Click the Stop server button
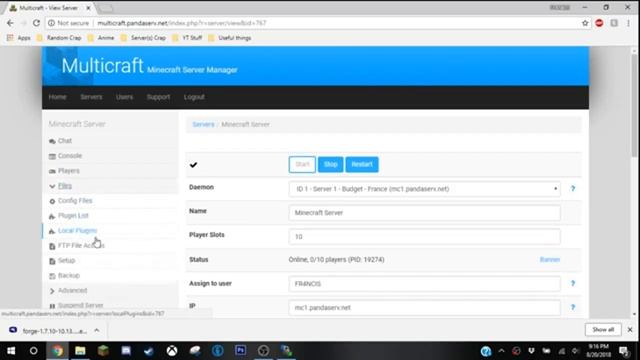Screen dimensions: 640x360 pos(331,164)
